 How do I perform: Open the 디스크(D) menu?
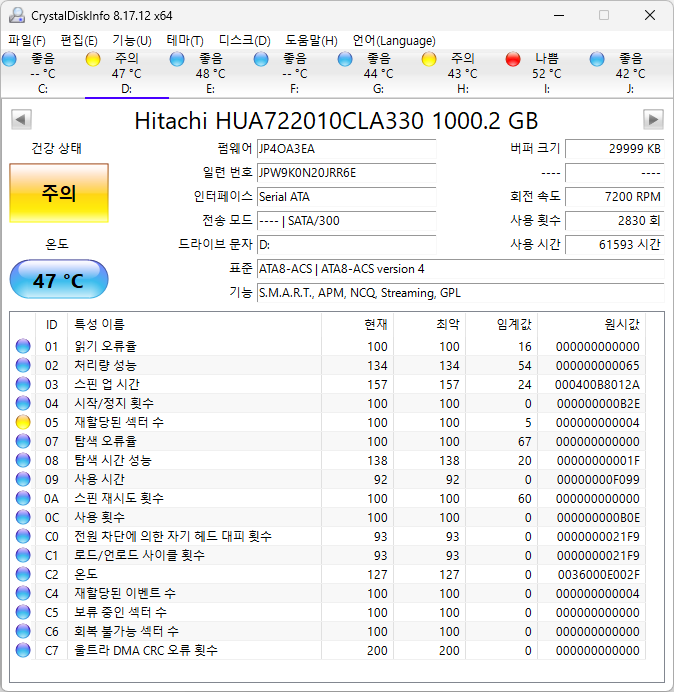coord(245,41)
